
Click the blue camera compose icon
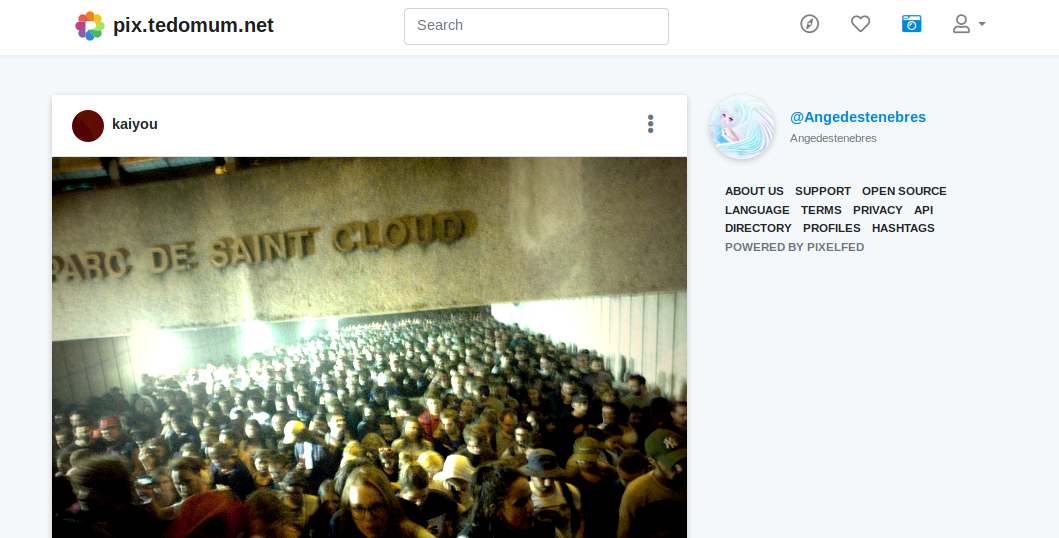[911, 24]
